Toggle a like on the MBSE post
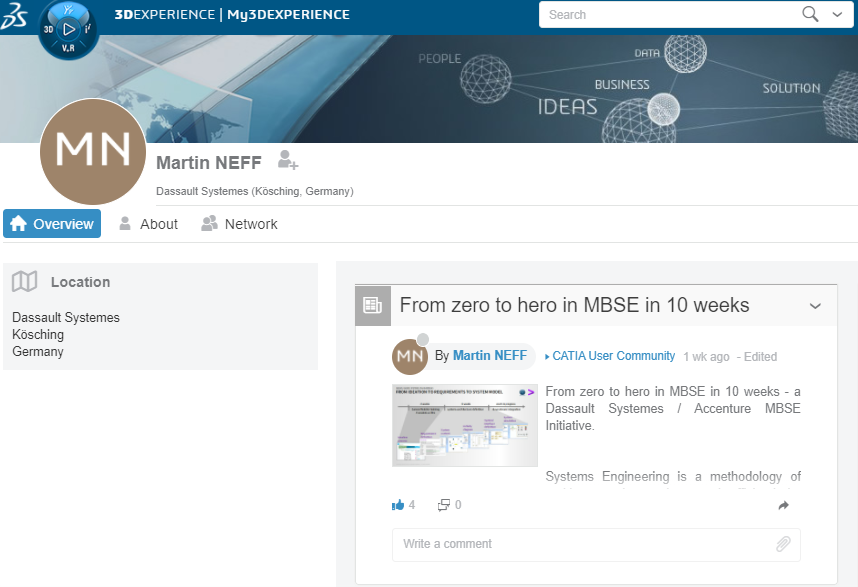The height and width of the screenshot is (587, 858). (x=398, y=505)
